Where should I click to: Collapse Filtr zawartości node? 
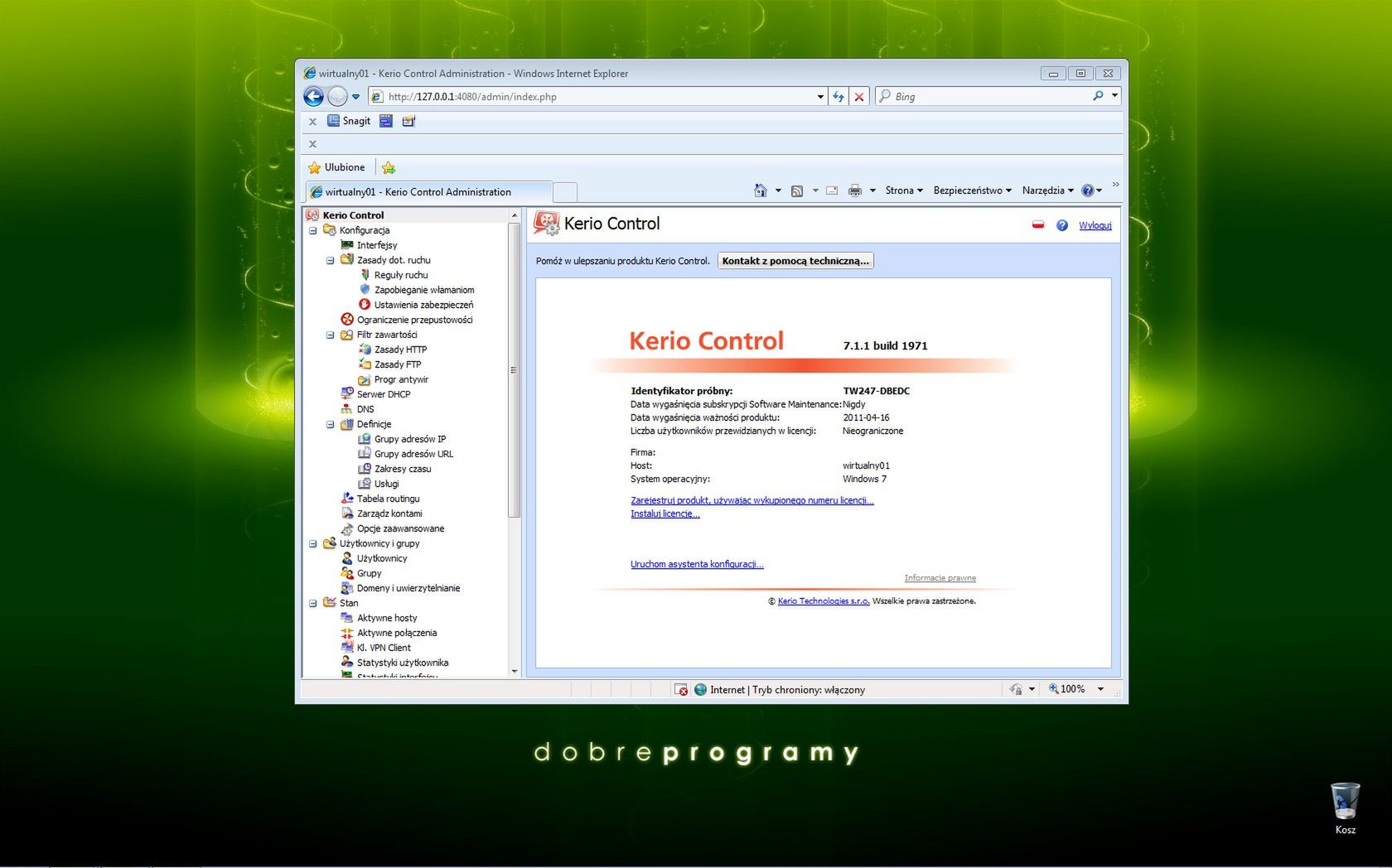pos(331,335)
